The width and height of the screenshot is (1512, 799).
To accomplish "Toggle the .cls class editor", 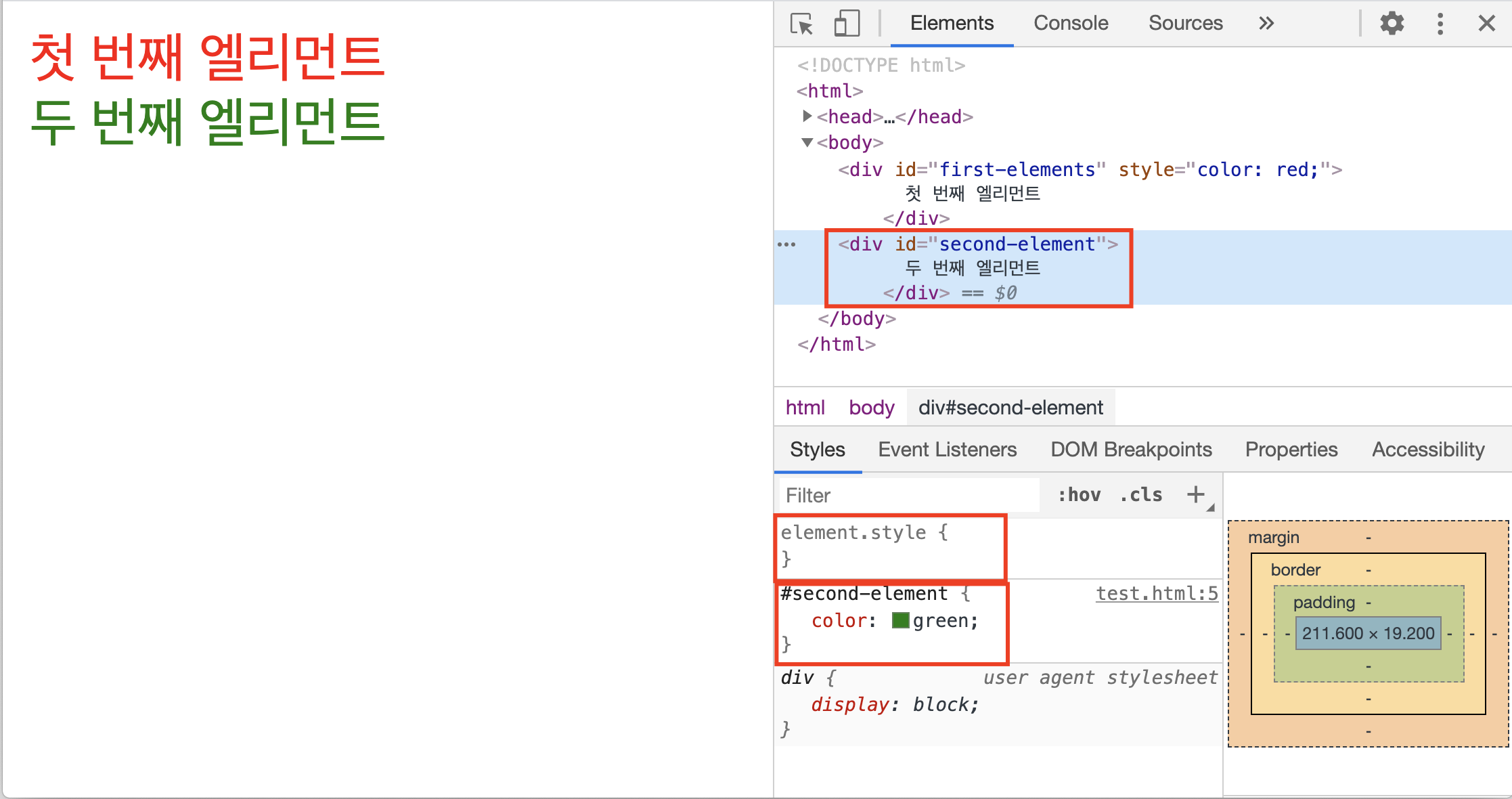I will pos(1141,495).
